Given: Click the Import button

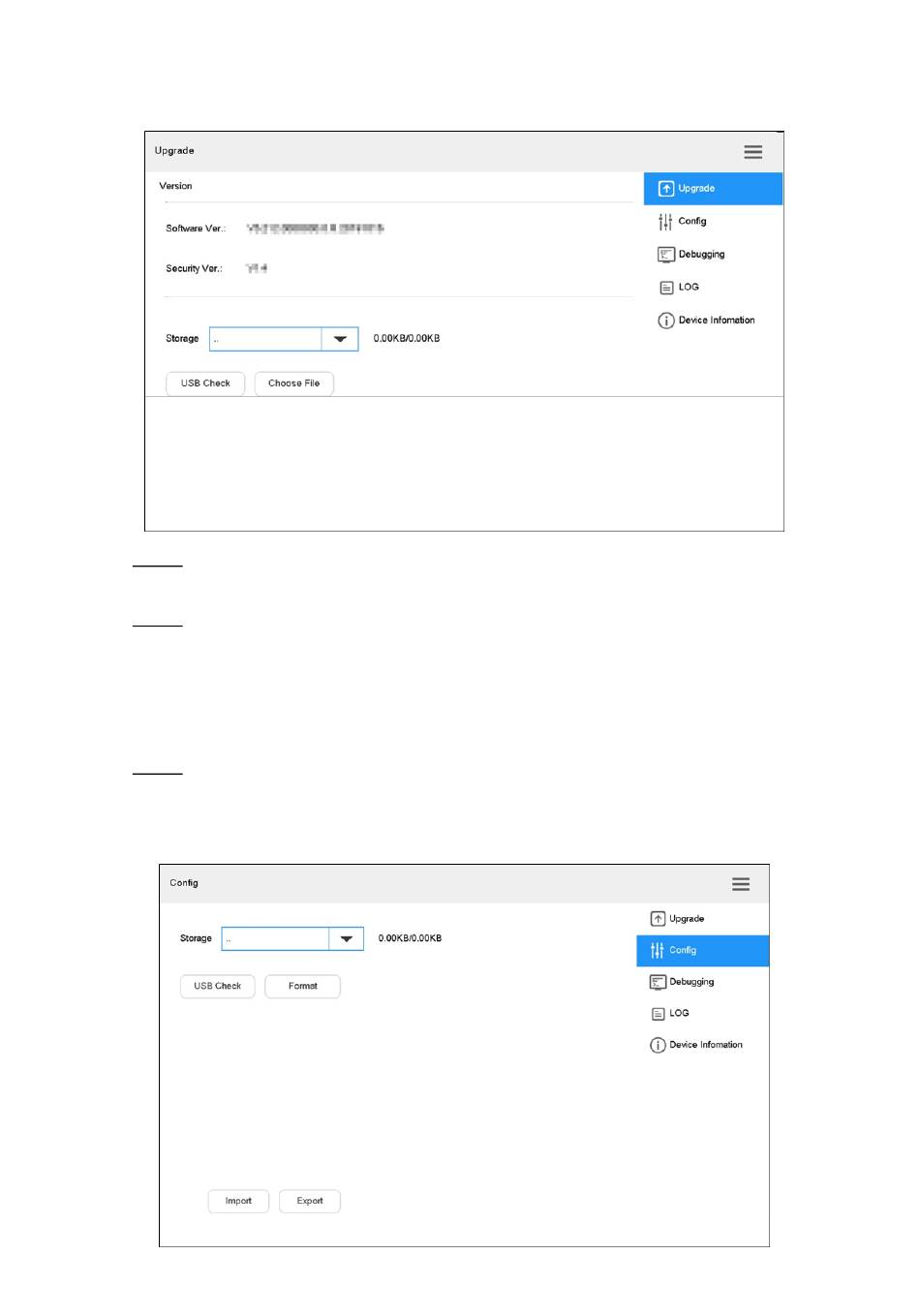Looking at the screenshot, I should coord(238,1202).
